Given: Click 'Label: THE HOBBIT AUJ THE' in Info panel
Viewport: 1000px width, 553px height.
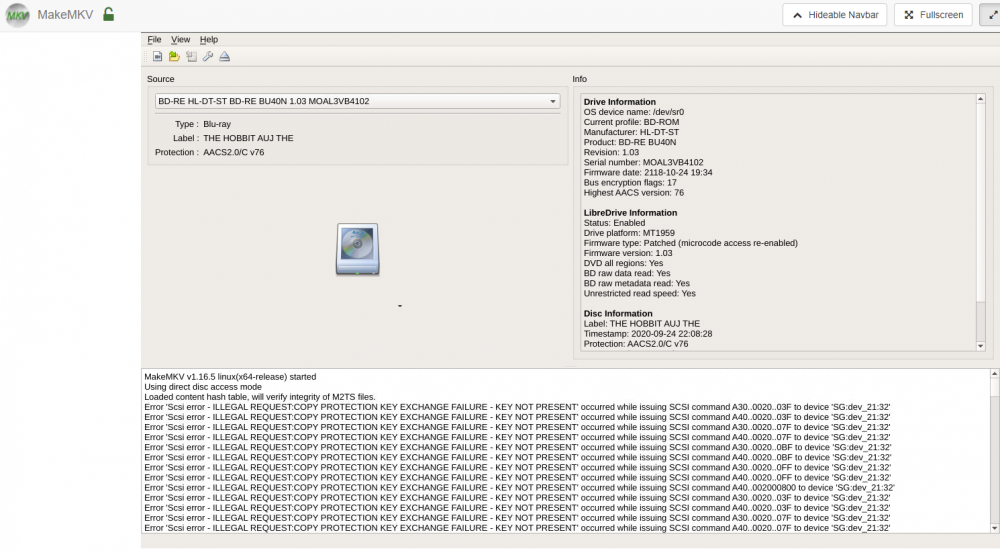Looking at the screenshot, I should pos(642,324).
